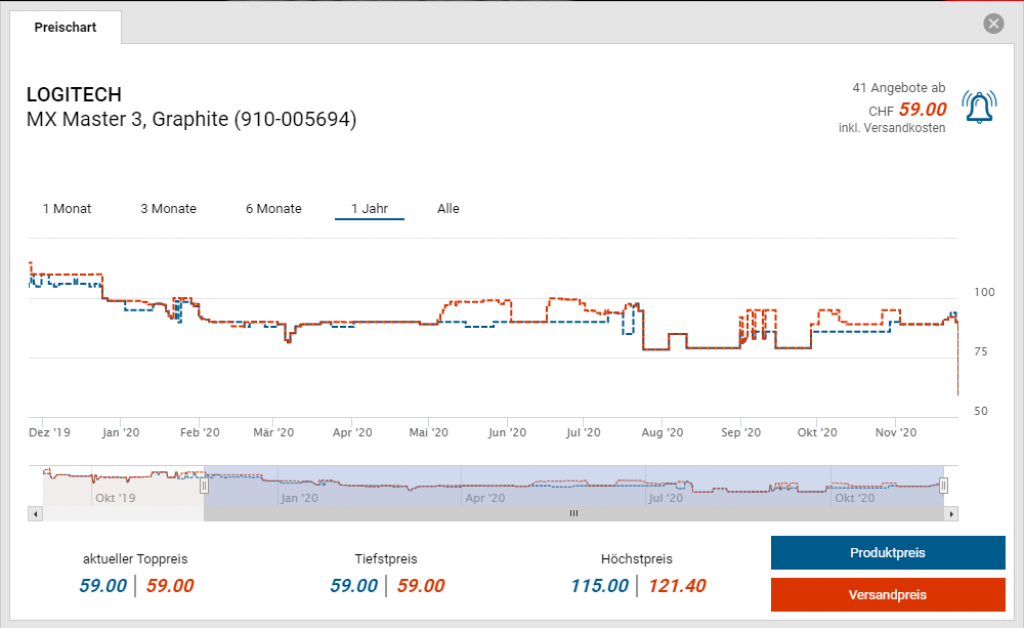Click the horizontal scrollbar thumb grip
The image size is (1024, 628).
click(x=574, y=514)
